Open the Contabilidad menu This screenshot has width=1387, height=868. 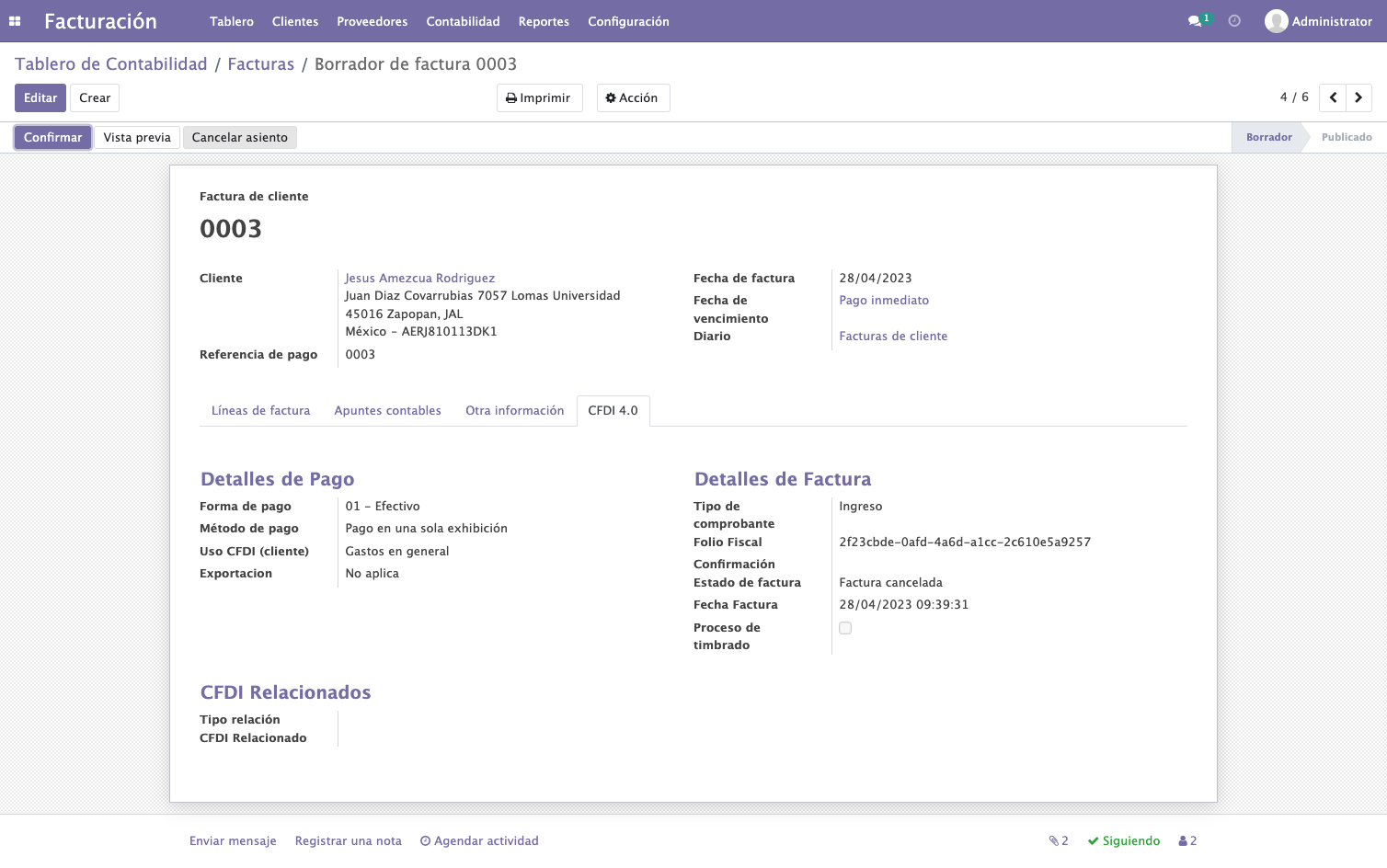464,21
